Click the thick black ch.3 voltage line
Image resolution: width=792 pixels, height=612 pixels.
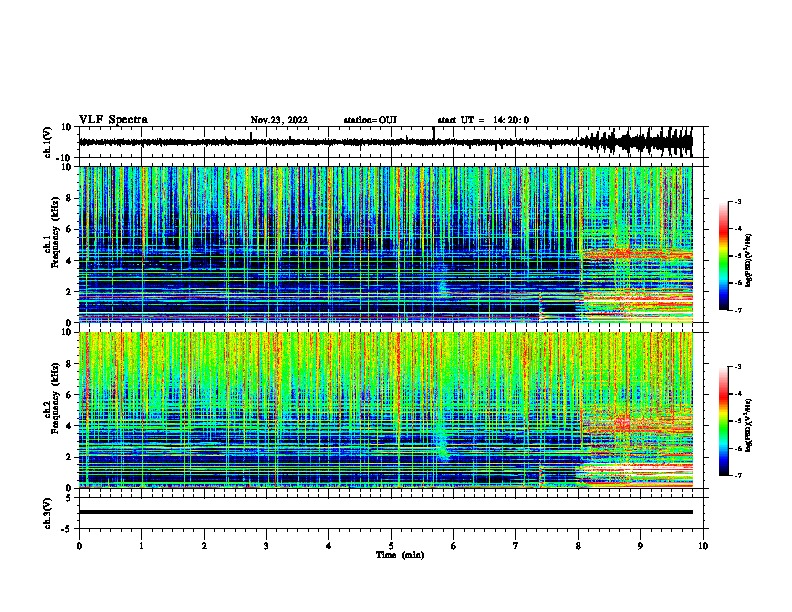(x=386, y=512)
